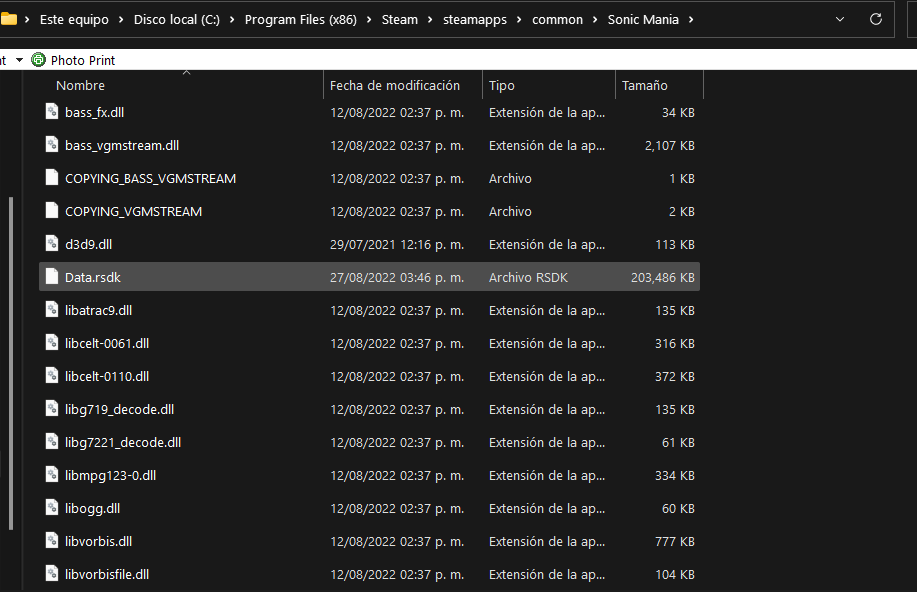Open dropdown arrow left of Photo Print
The width and height of the screenshot is (917, 592).
click(x=19, y=60)
